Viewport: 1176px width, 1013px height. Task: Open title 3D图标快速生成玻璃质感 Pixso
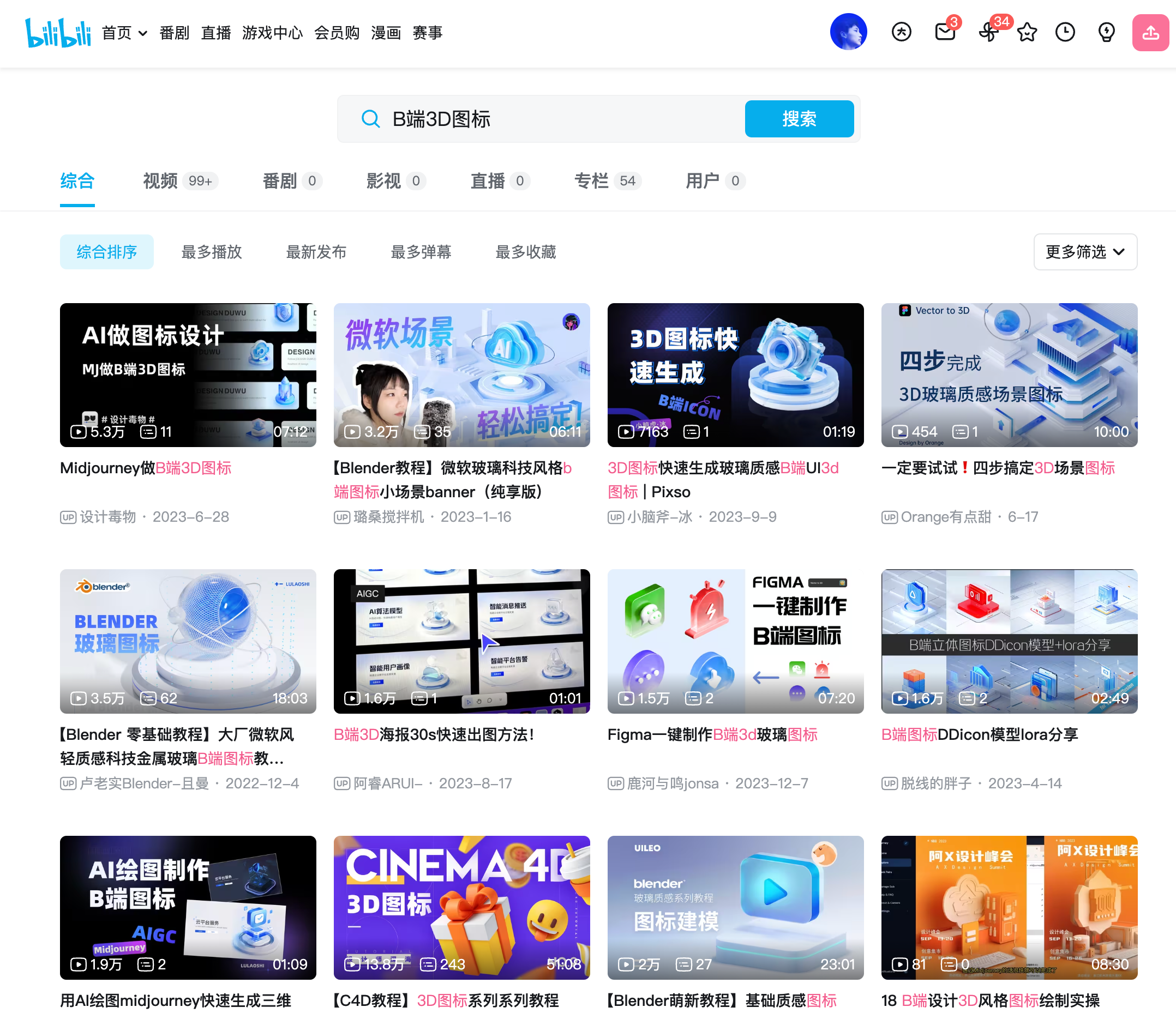[x=723, y=480]
